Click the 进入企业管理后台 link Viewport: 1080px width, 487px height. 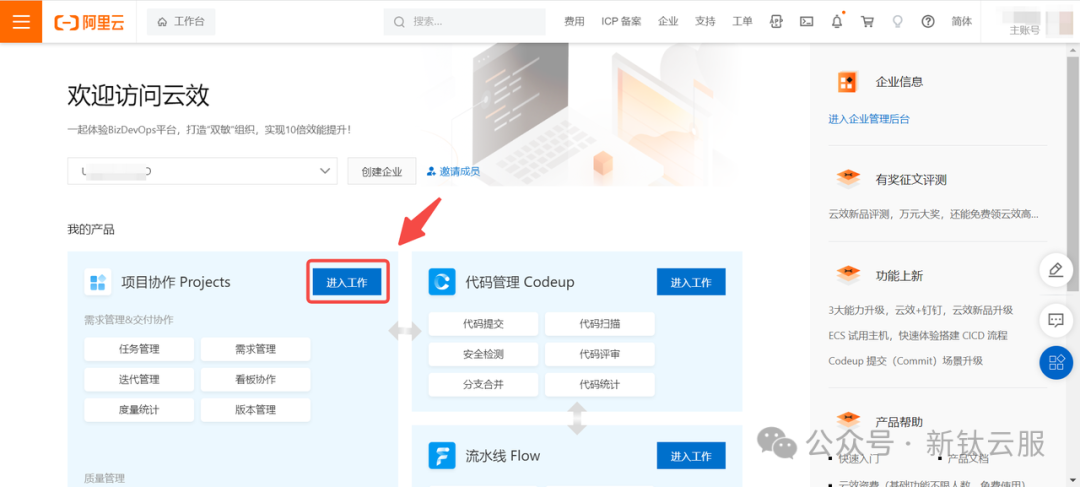[869, 118]
